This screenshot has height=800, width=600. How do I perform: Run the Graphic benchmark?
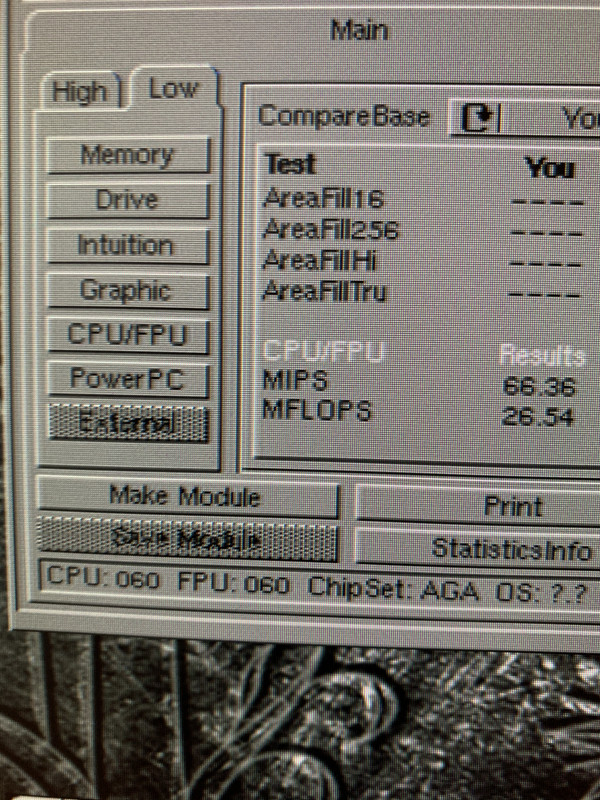[128, 291]
